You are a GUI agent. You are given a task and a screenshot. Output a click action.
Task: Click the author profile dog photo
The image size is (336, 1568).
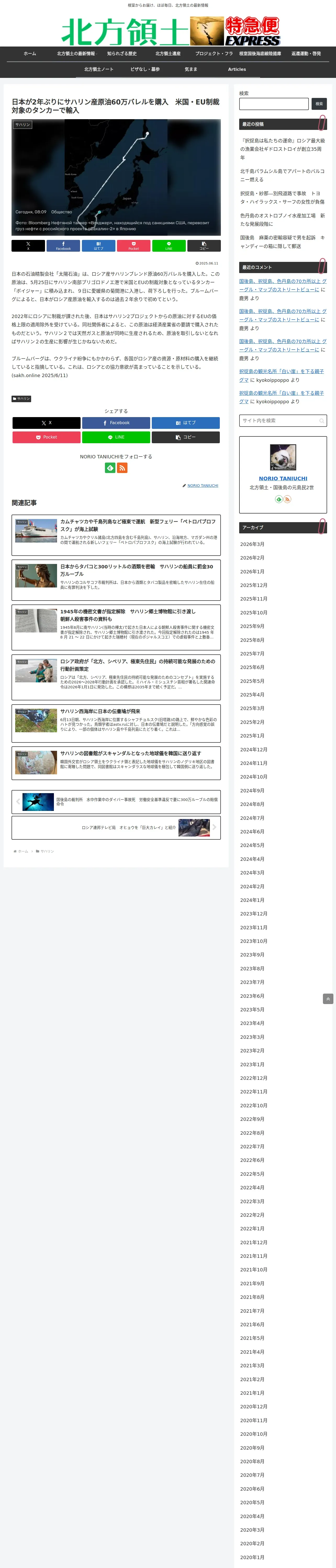click(283, 457)
